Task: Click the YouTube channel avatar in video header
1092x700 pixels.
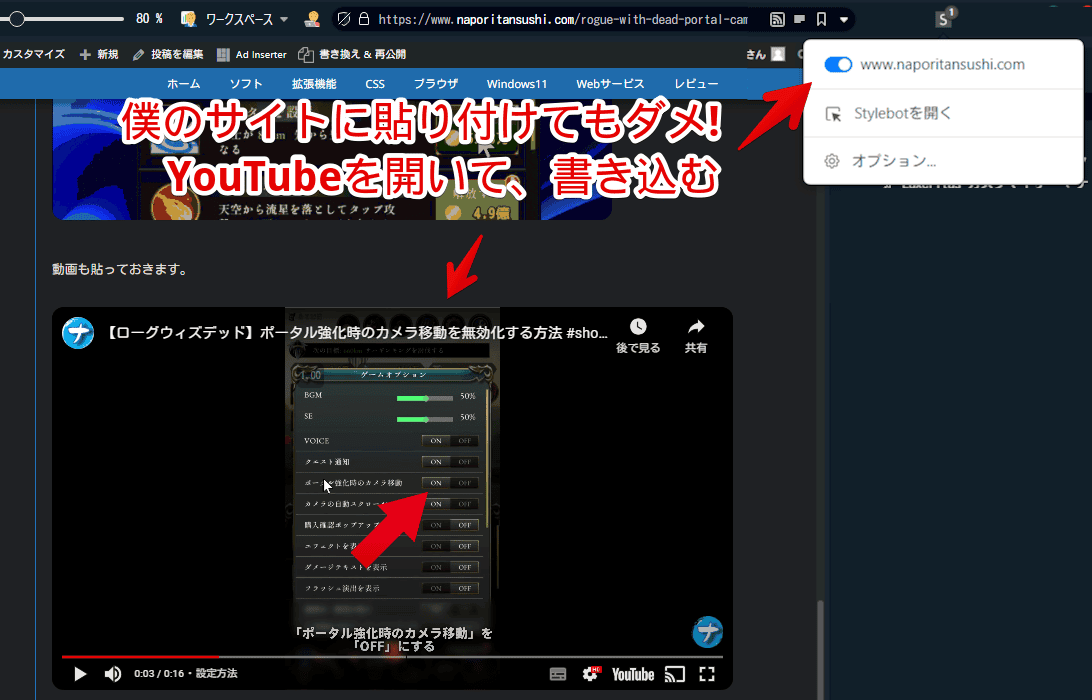Action: pos(78,333)
